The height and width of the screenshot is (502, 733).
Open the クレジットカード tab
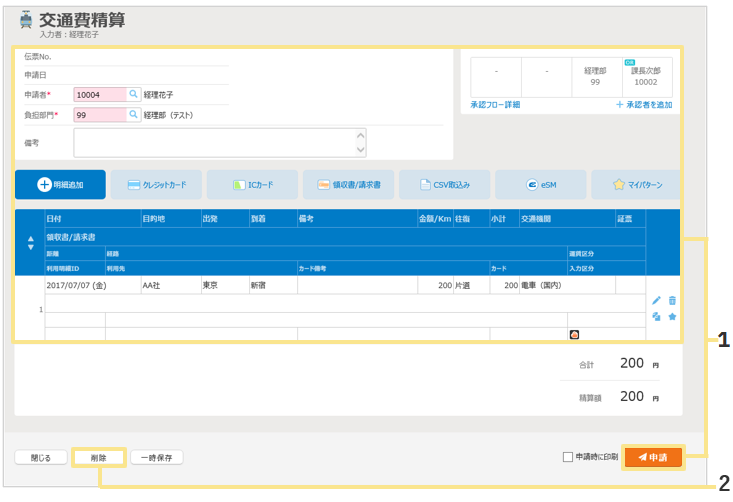pos(156,185)
